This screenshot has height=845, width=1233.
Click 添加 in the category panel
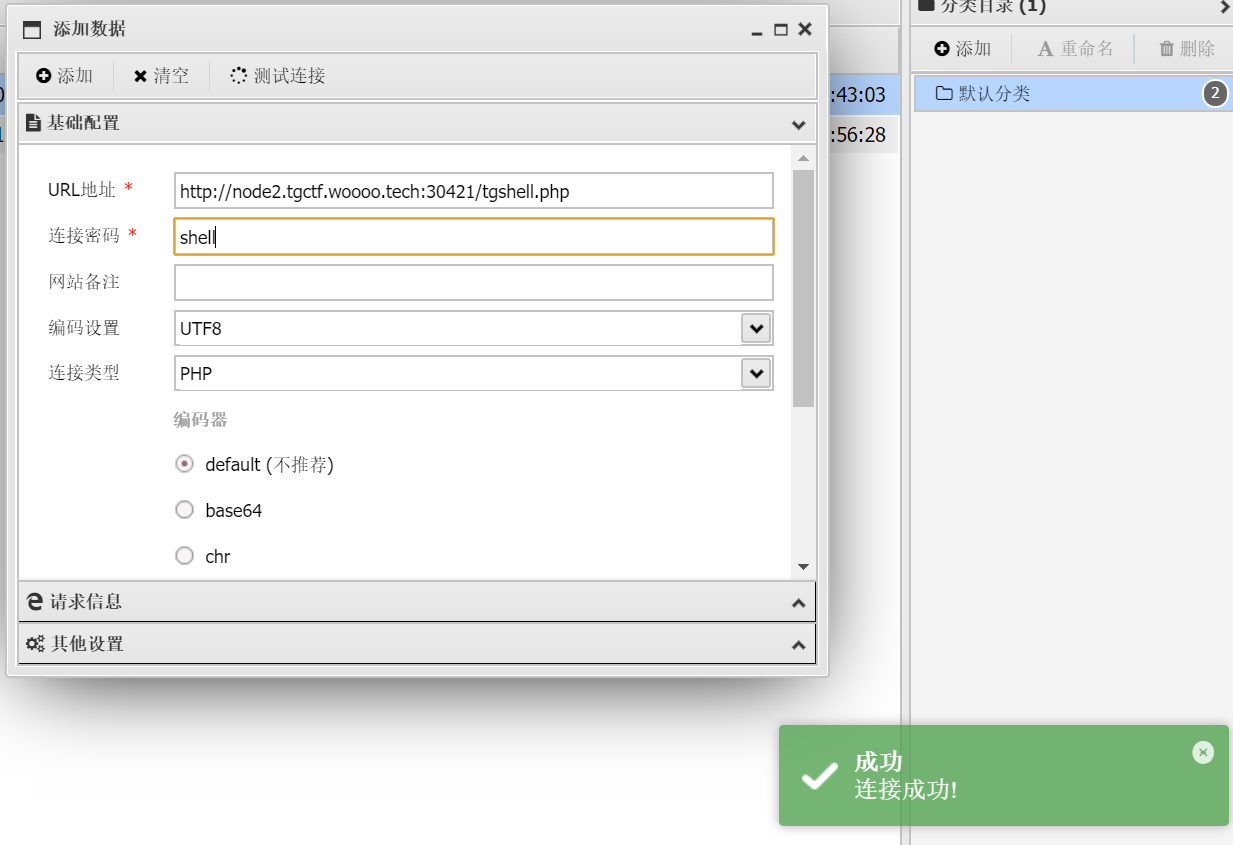pos(962,49)
